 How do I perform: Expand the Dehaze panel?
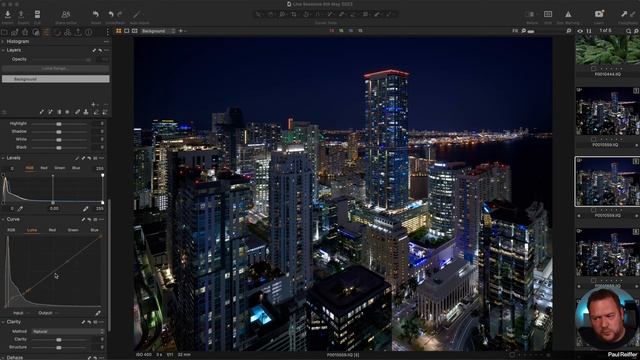[x=3, y=357]
